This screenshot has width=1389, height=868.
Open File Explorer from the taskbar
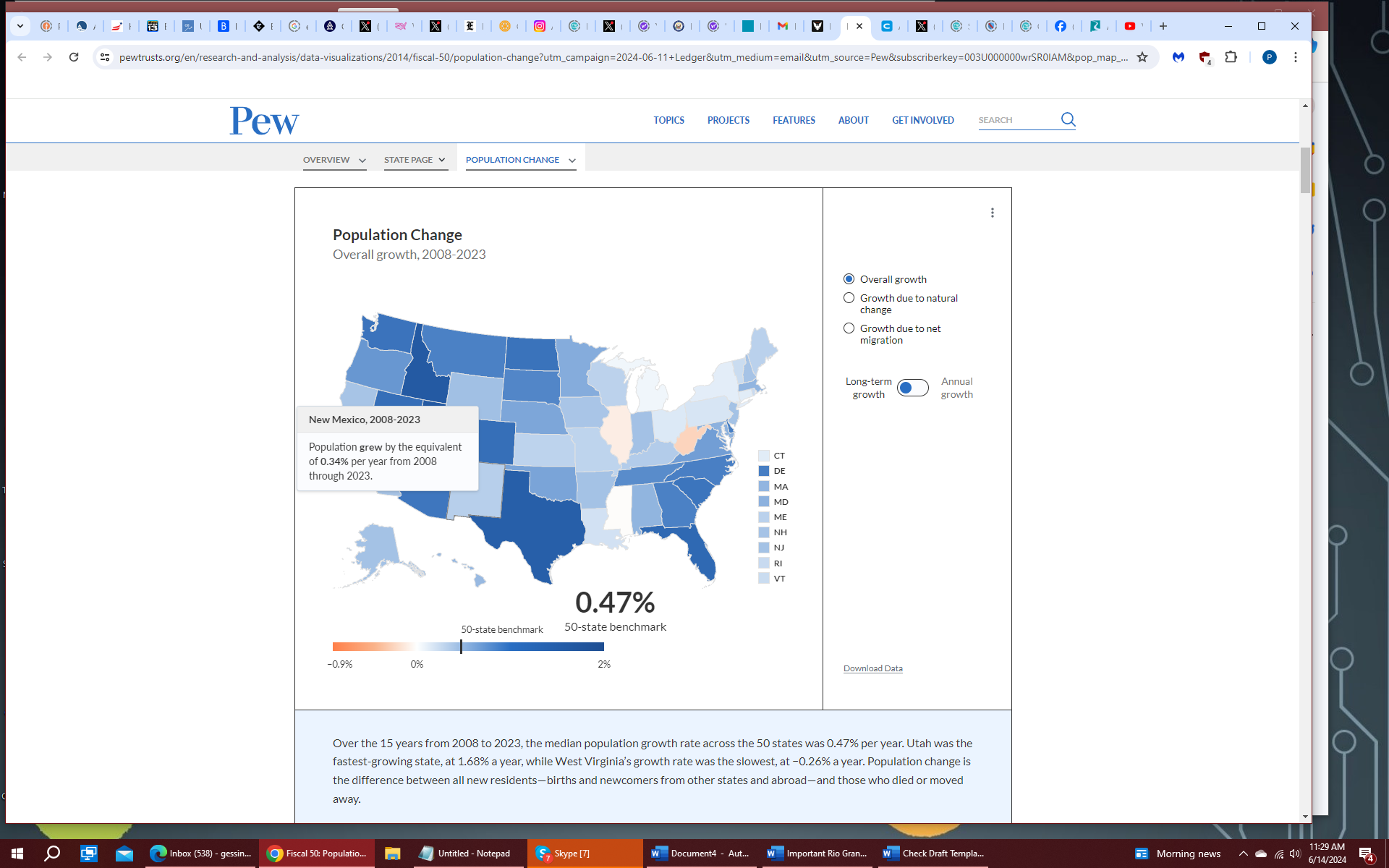392,854
